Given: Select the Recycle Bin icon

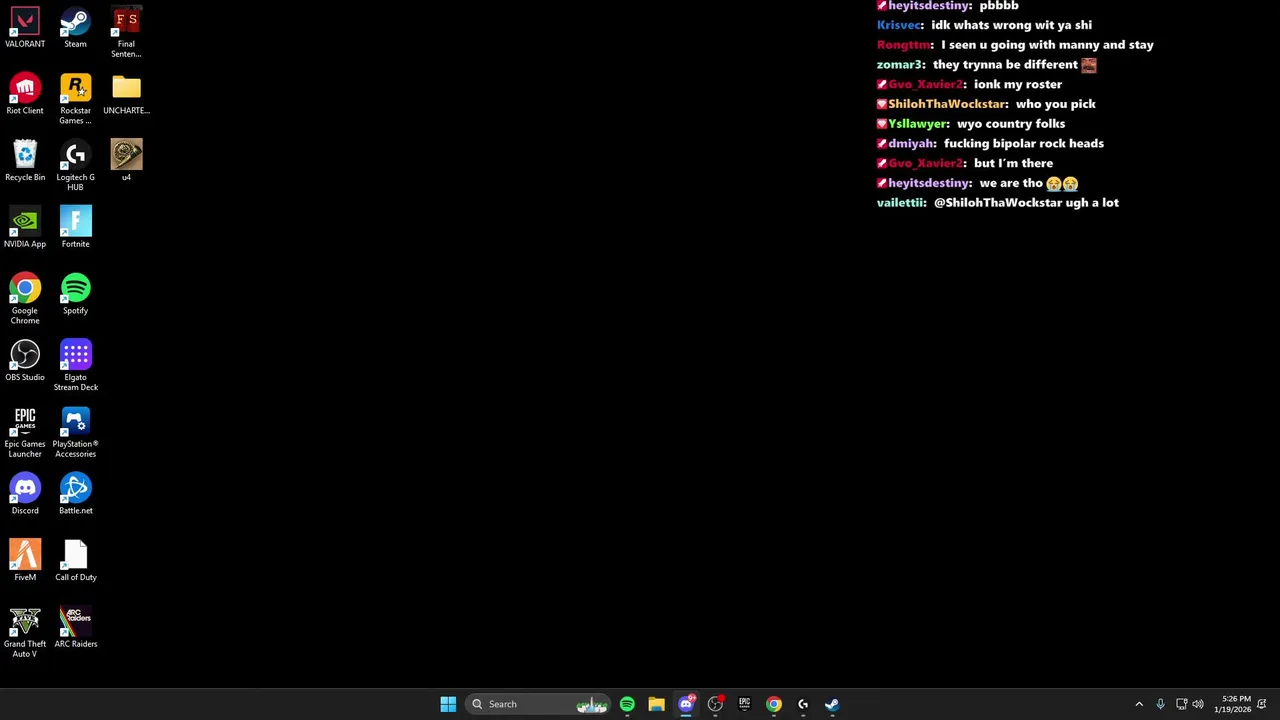Looking at the screenshot, I should pyautogui.click(x=25, y=162).
